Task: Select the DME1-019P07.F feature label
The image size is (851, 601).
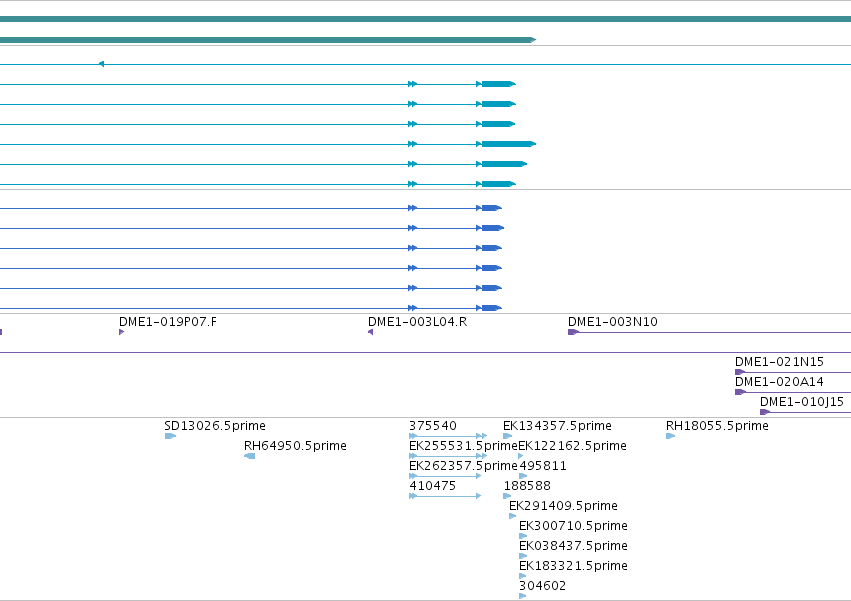Action: (168, 322)
